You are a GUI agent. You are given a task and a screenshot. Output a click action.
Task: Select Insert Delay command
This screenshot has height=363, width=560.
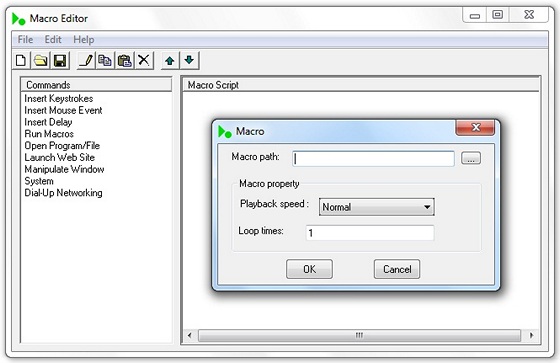point(48,122)
